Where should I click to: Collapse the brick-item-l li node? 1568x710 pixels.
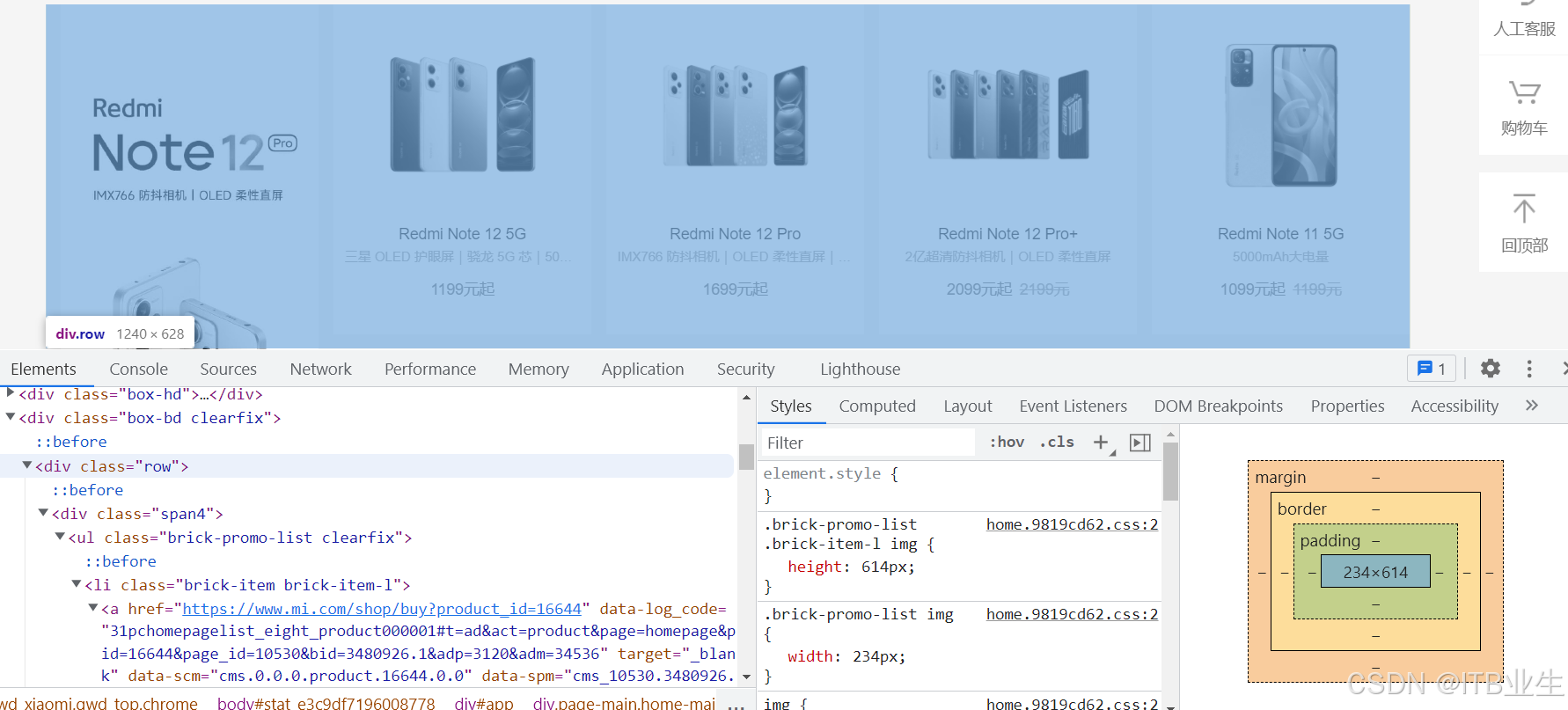(x=77, y=584)
